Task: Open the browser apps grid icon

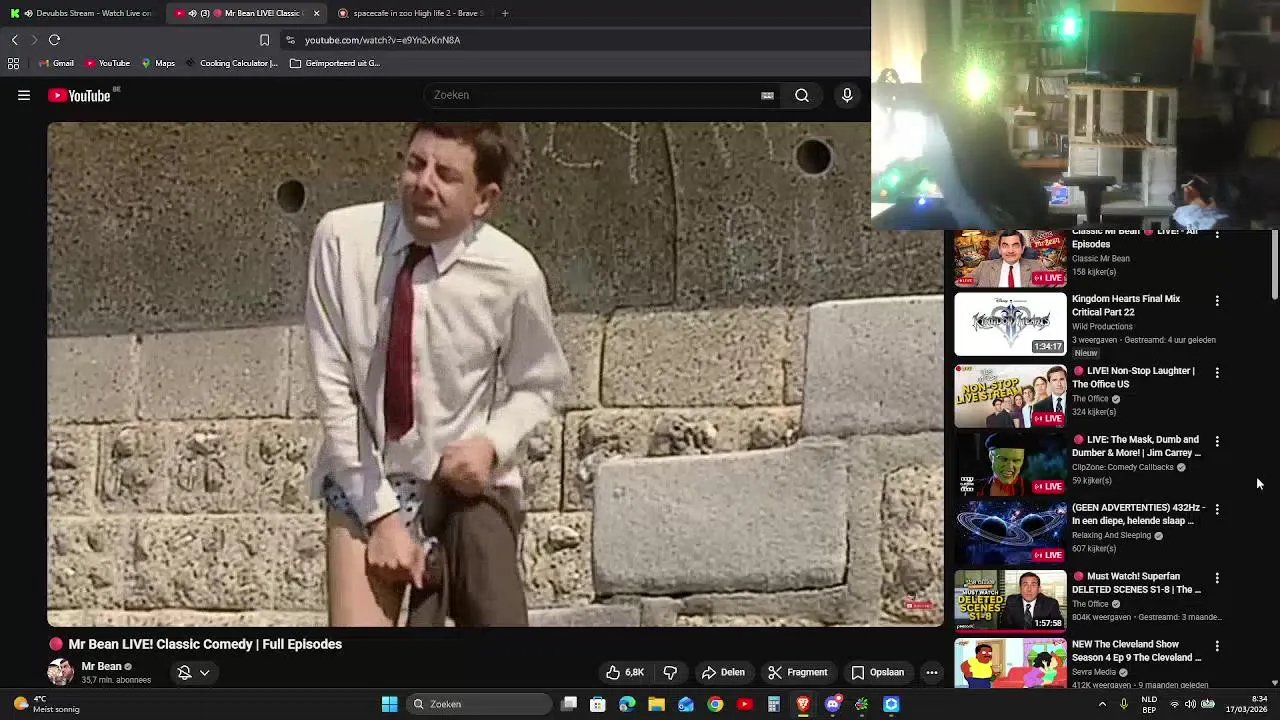Action: pos(13,63)
